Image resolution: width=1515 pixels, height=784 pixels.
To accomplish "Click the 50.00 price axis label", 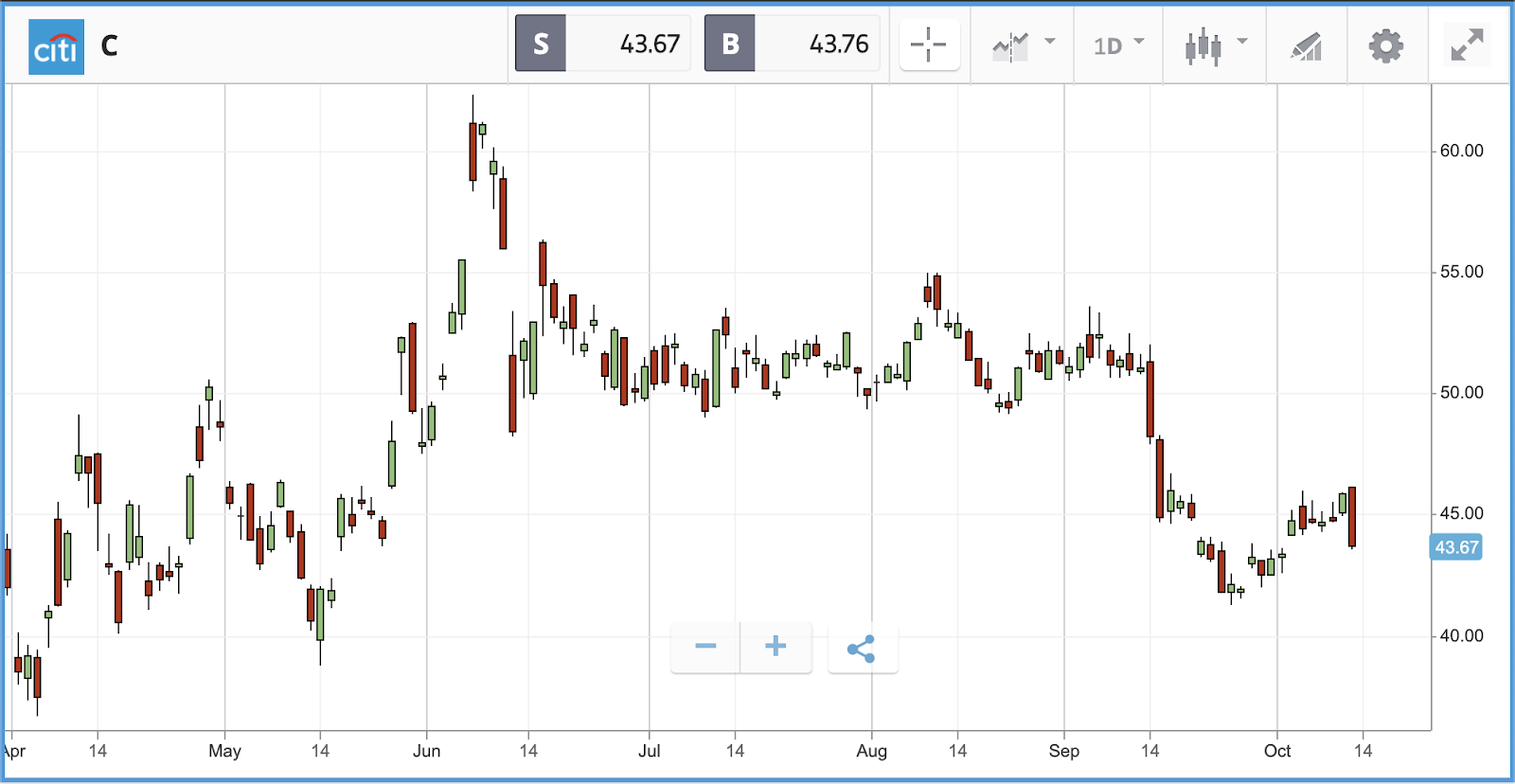I will point(1461,393).
